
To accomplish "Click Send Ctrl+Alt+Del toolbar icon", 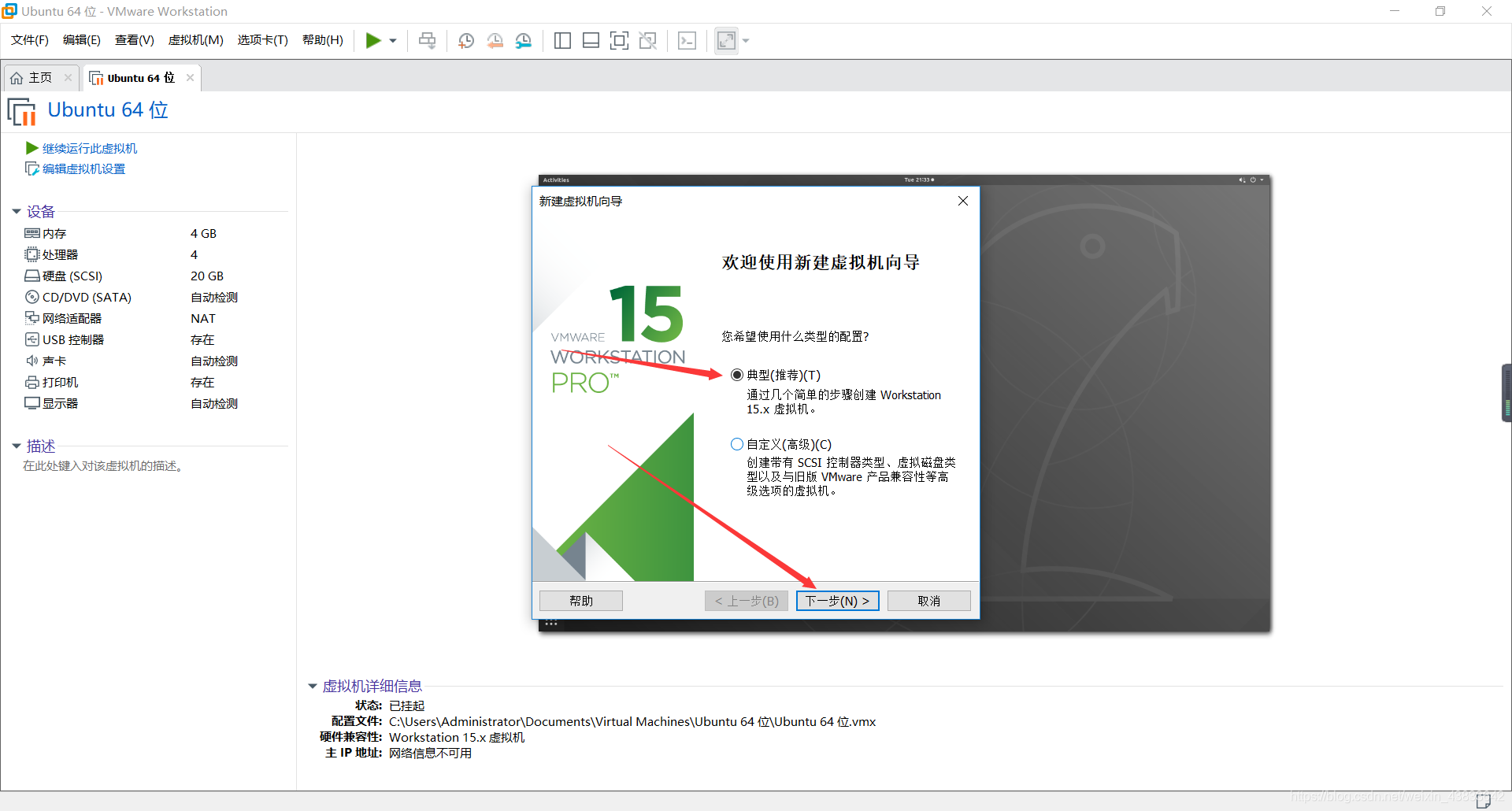I will coord(427,40).
